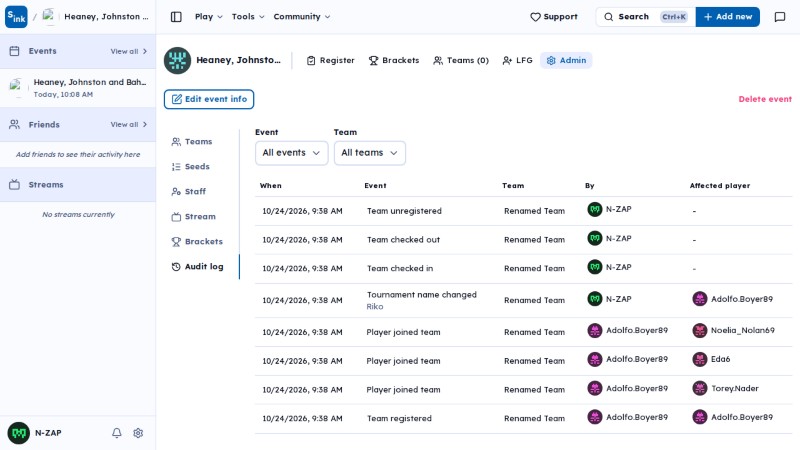This screenshot has width=800, height=450.
Task: Click the Eda6 affected player name
Action: point(720,359)
